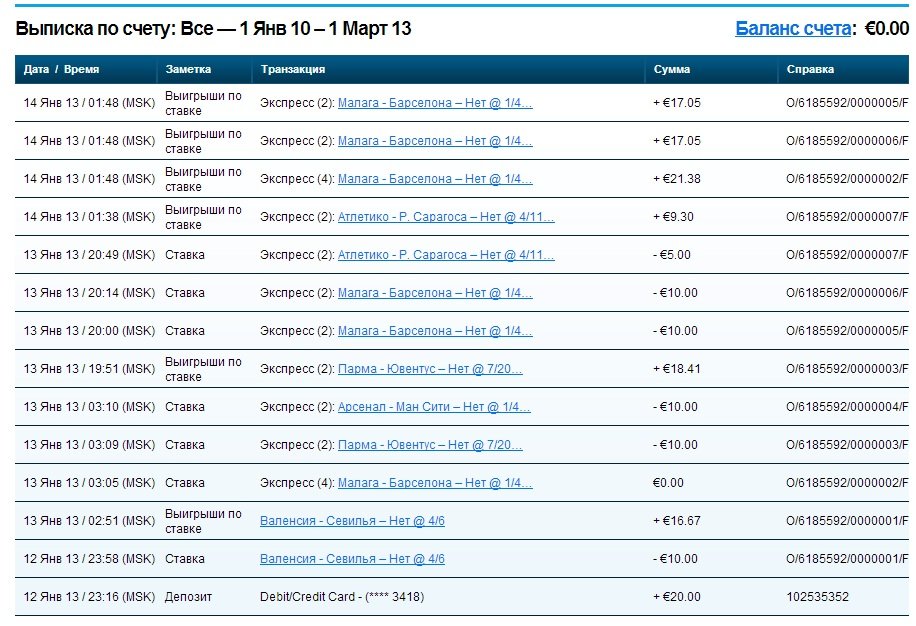Open Малага - Барселона link for reference O/6185592/0000006/F winnings
The image size is (916, 626).
[435, 141]
